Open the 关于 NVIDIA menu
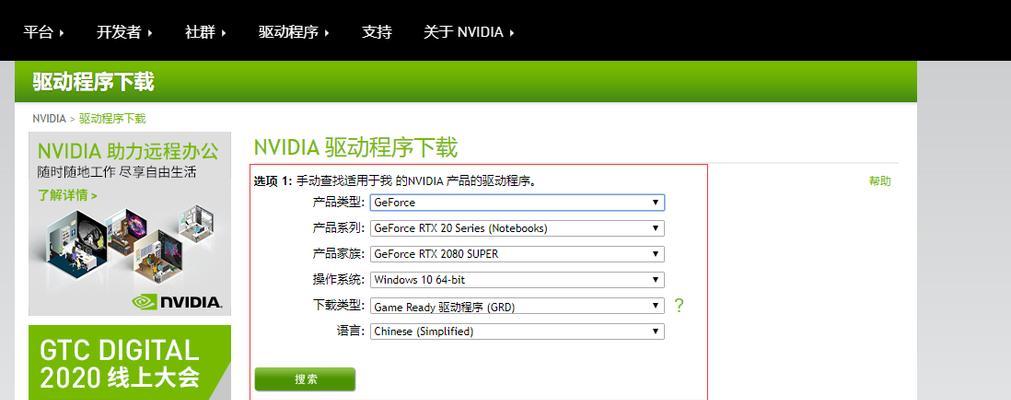 coord(469,32)
